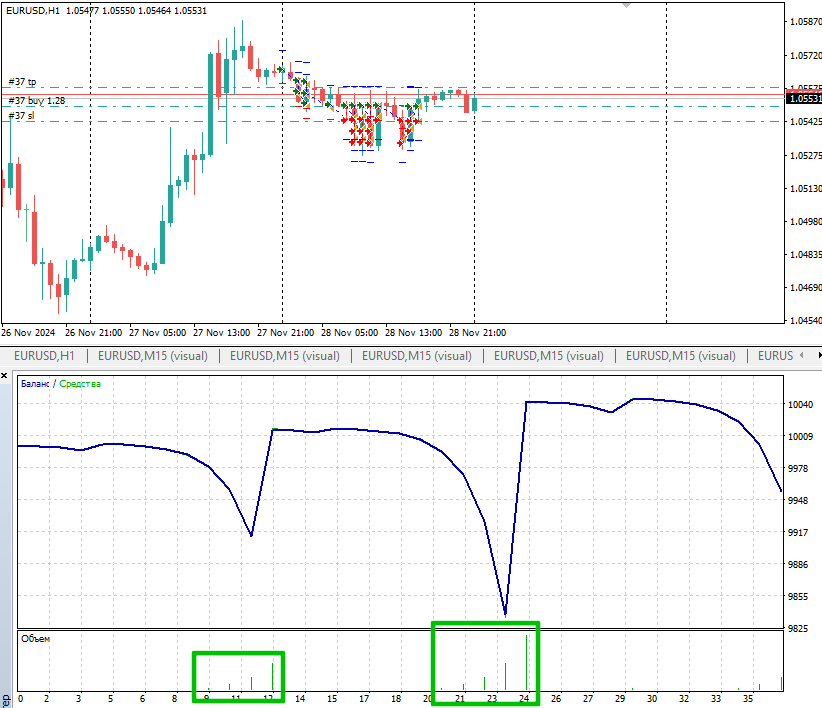Image resolution: width=822 pixels, height=708 pixels.
Task: Click the '28 Nov 21:00' time label
Action: click(x=478, y=333)
